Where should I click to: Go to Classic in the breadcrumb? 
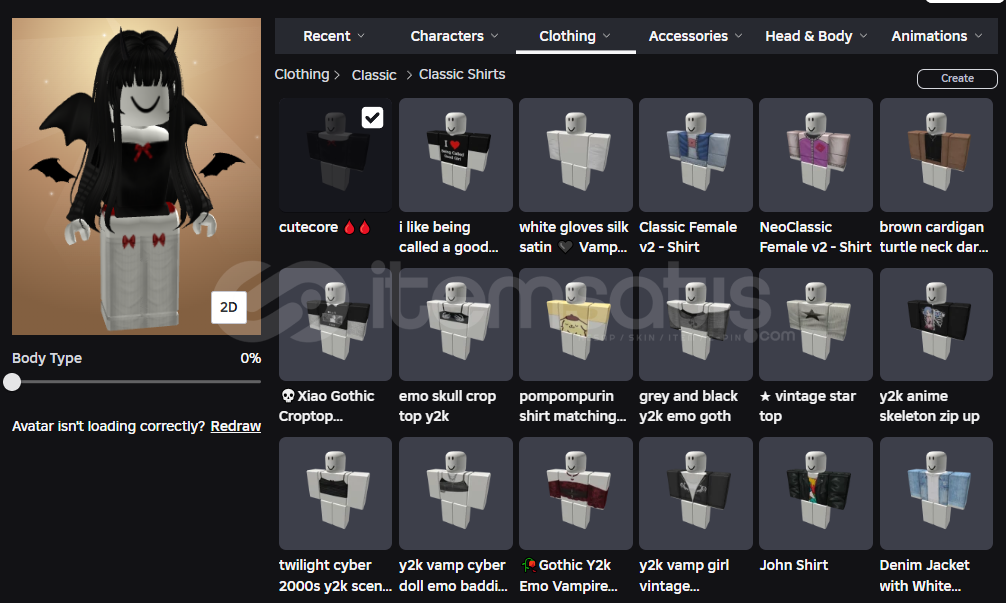pyautogui.click(x=374, y=75)
